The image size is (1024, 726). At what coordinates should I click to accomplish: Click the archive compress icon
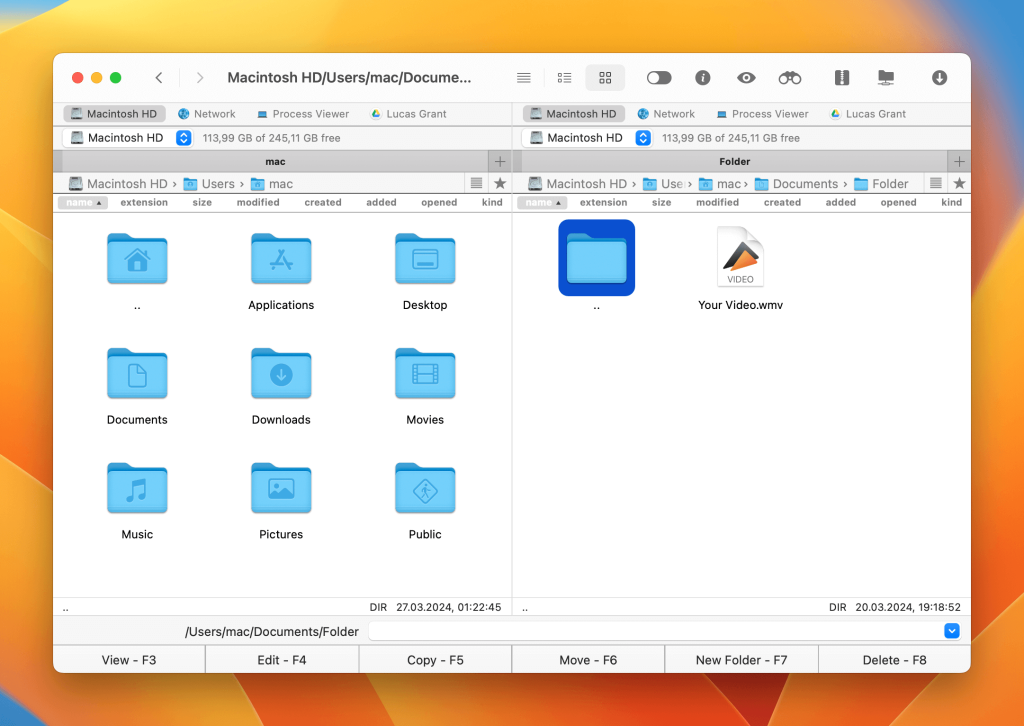tap(841, 78)
